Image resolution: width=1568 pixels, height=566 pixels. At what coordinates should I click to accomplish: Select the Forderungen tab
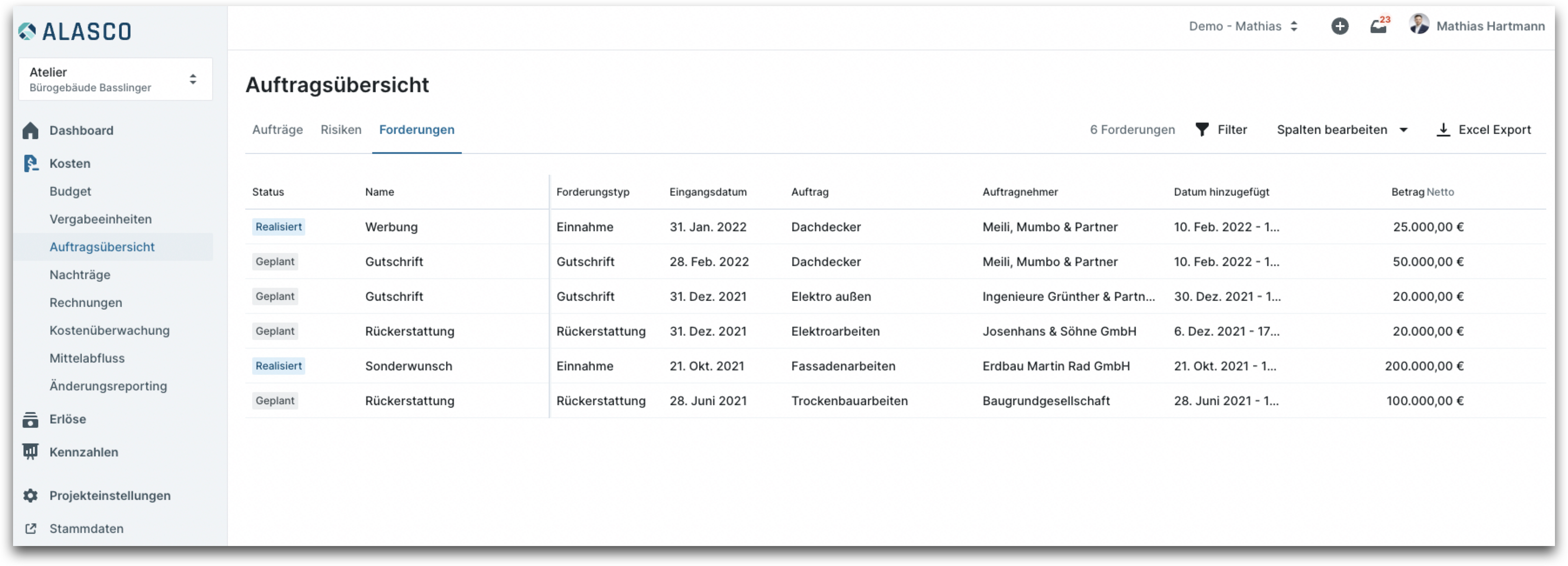click(417, 130)
